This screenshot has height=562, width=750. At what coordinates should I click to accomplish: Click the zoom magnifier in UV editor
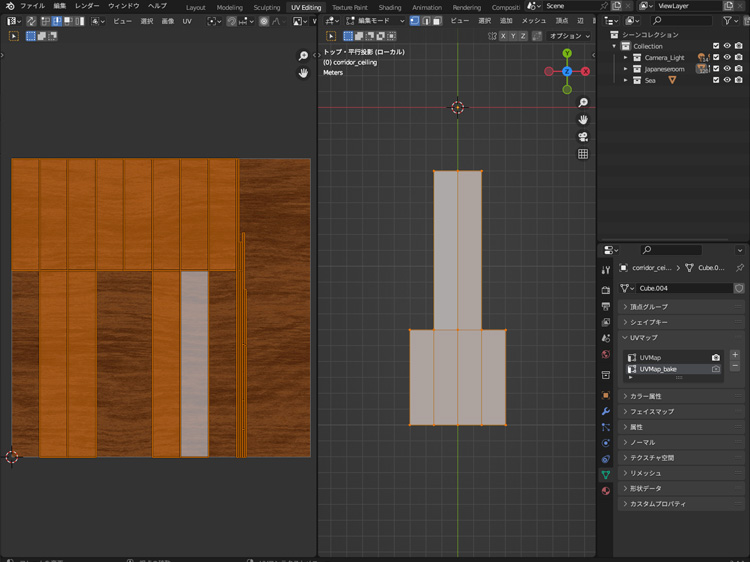304,56
